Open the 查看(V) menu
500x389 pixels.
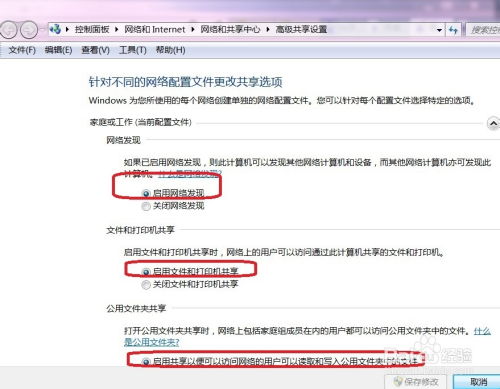(x=95, y=50)
